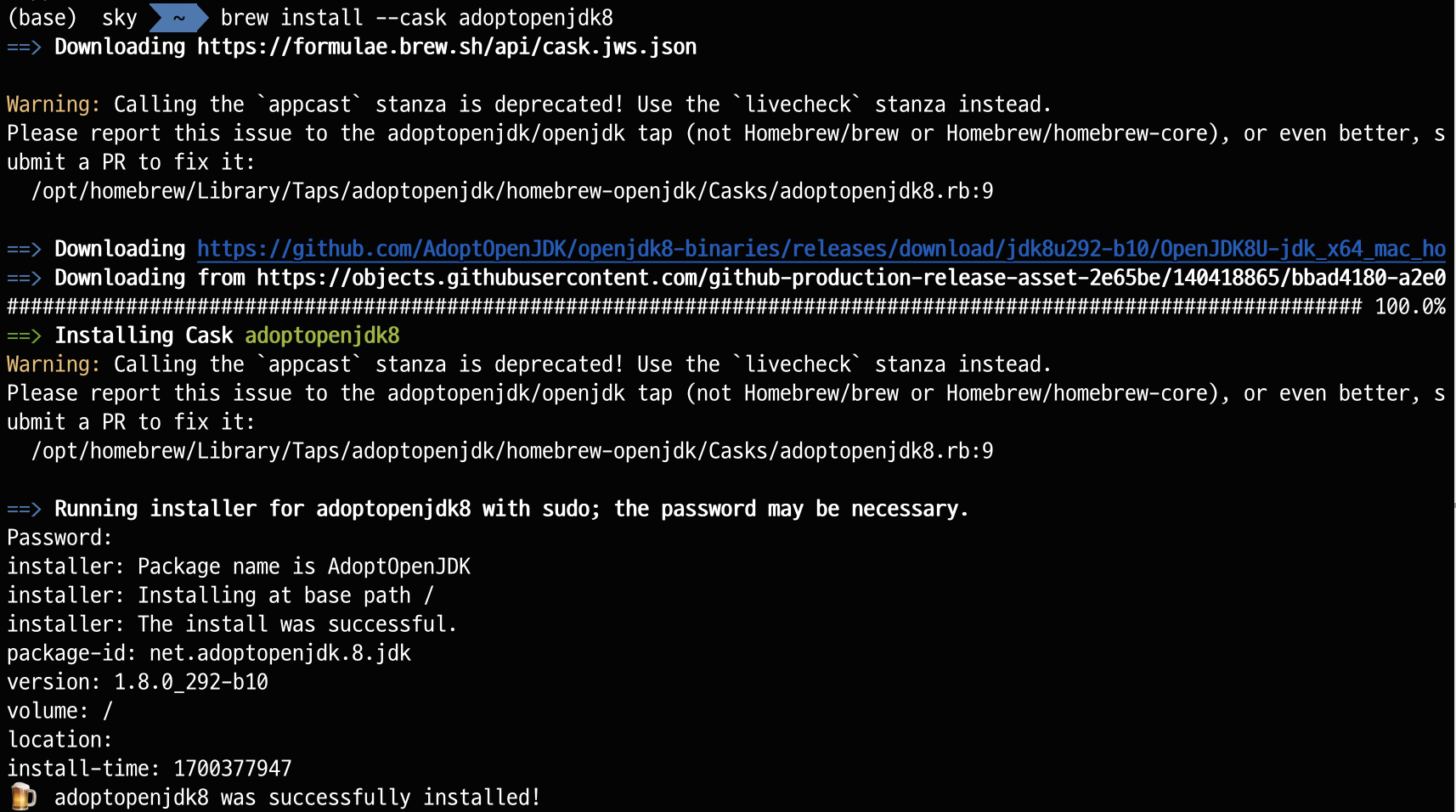
Task: Click the second adoptopenjdk8.rb:9 file path
Action: pos(512,451)
